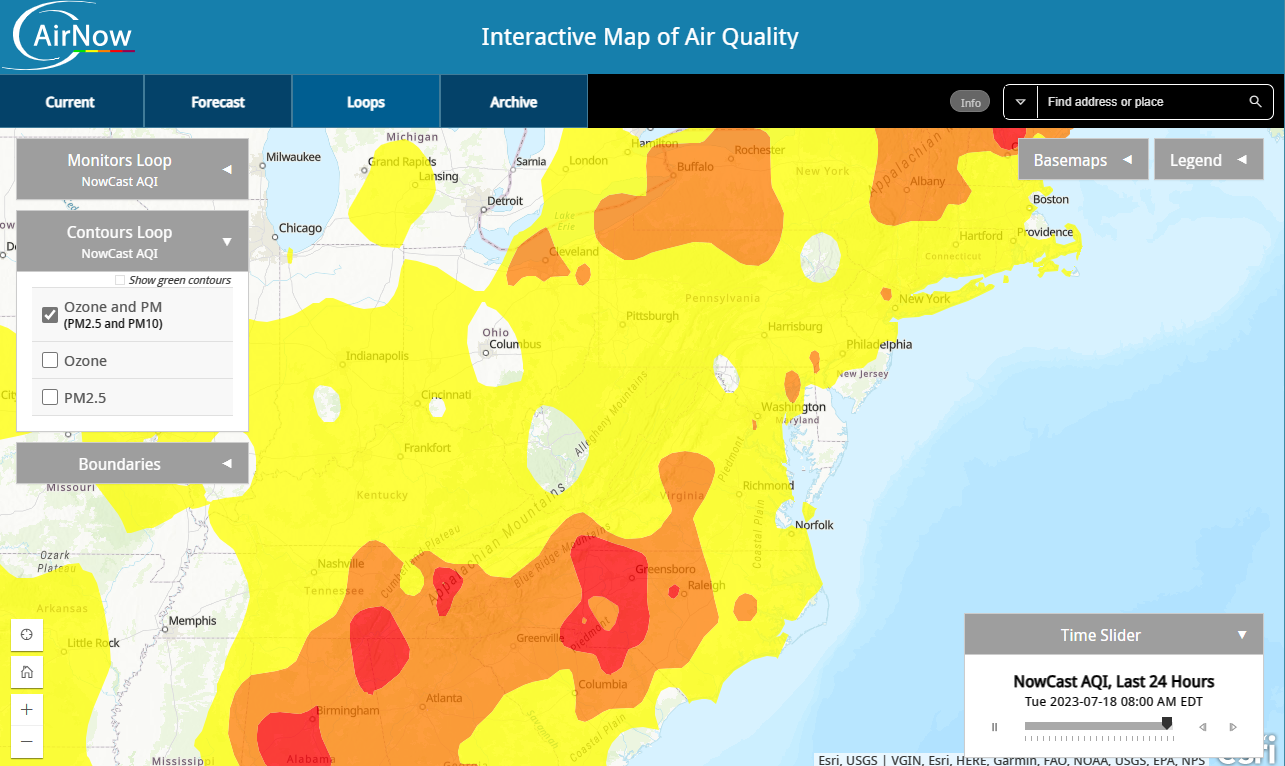Focus the Find address or place field
The image size is (1285, 766).
pyautogui.click(x=1138, y=102)
